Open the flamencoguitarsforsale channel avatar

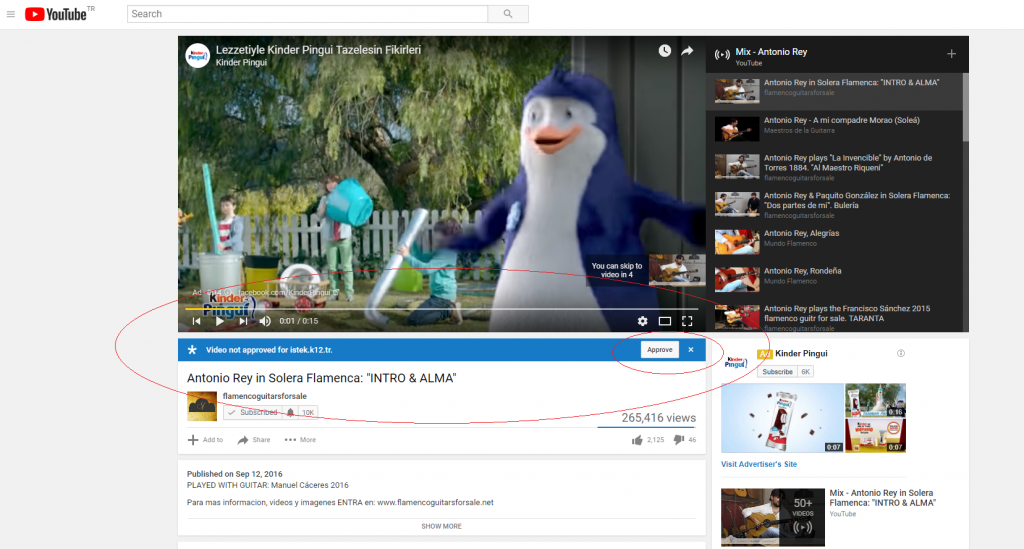[202, 406]
